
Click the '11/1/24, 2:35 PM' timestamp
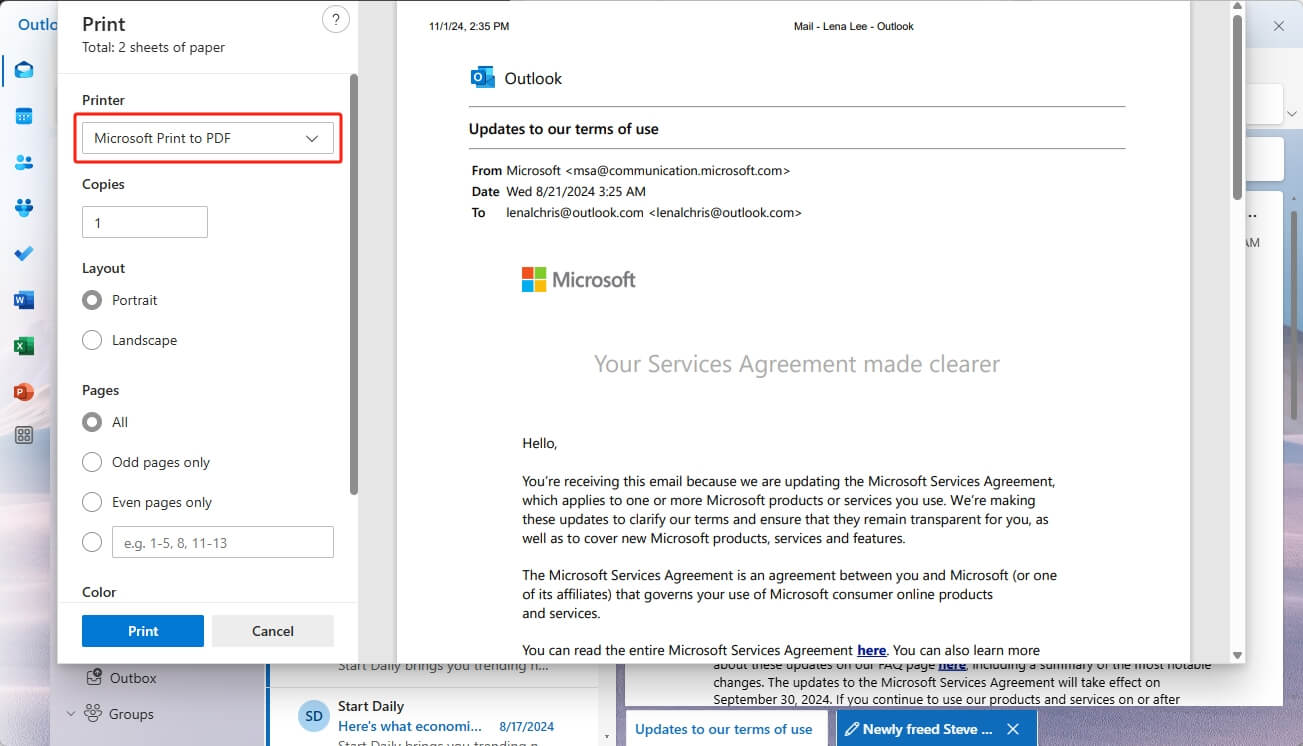point(469,26)
